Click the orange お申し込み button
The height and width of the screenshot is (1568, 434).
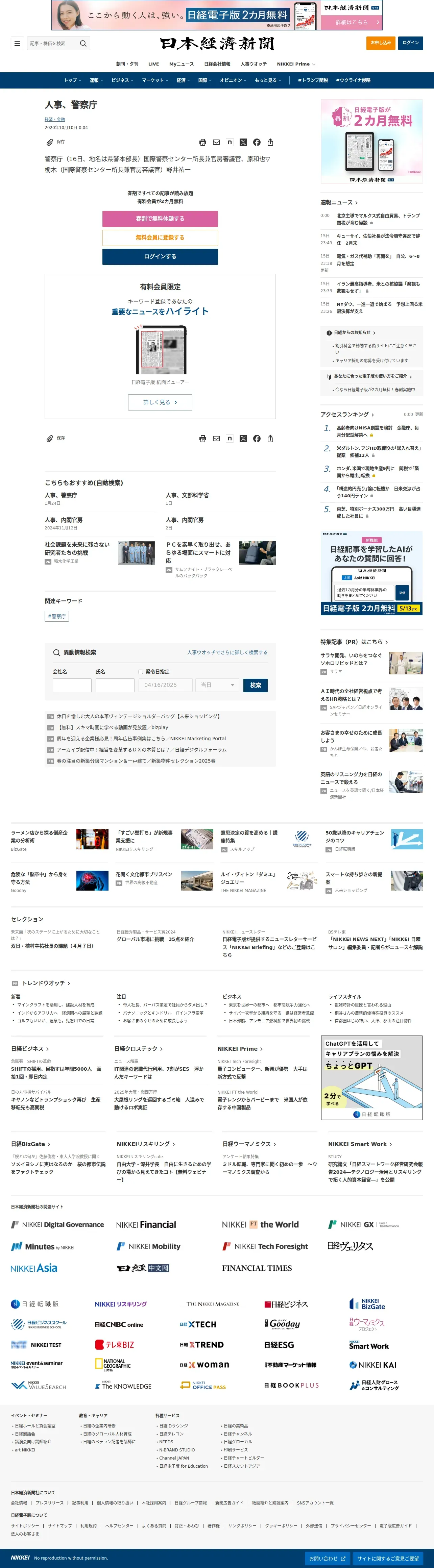click(x=381, y=43)
